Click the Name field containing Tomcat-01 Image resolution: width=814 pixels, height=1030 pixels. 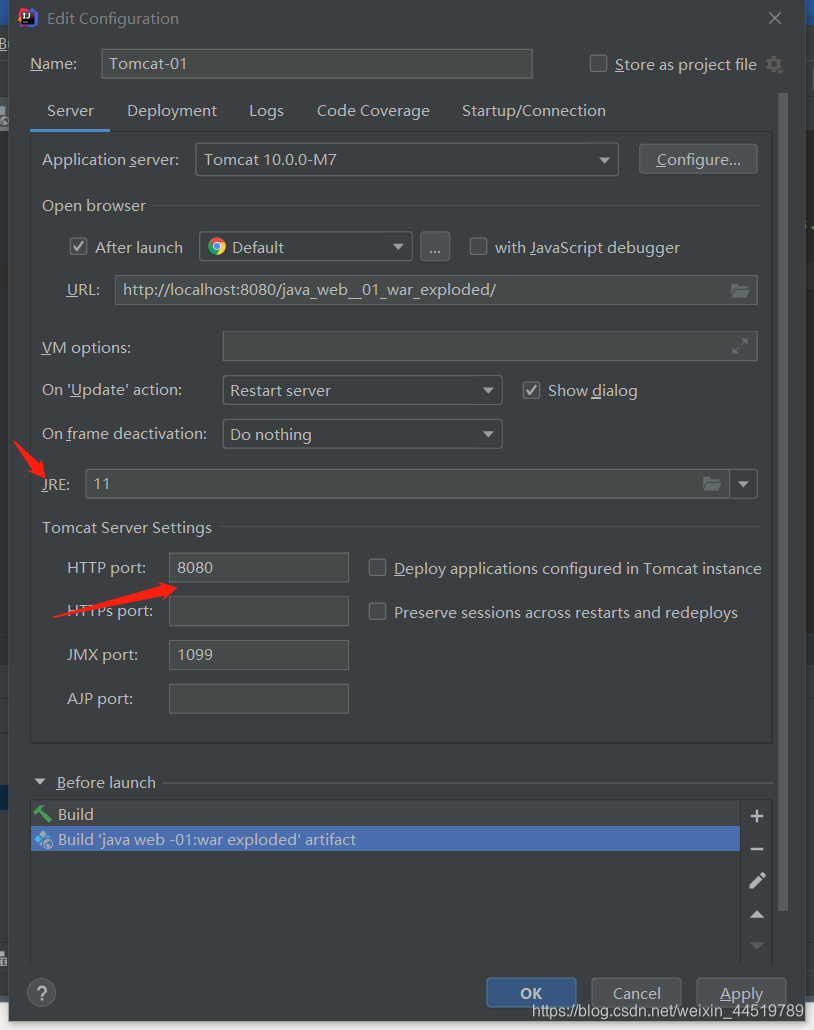coord(317,64)
